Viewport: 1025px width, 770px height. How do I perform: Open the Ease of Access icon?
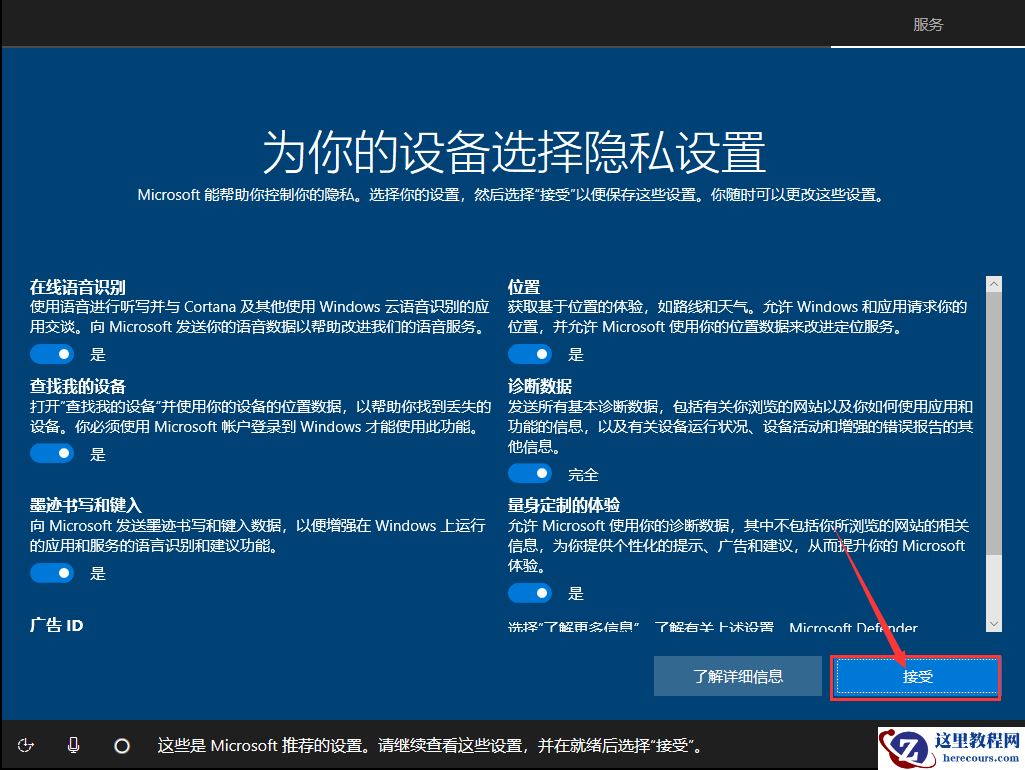pyautogui.click(x=26, y=744)
